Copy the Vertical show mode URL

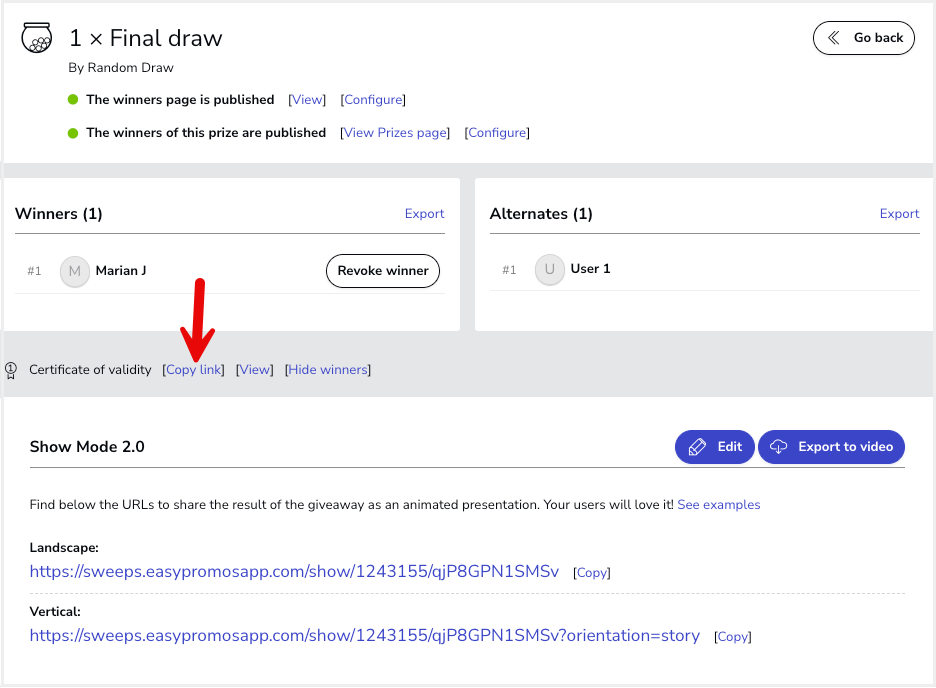[x=732, y=637]
